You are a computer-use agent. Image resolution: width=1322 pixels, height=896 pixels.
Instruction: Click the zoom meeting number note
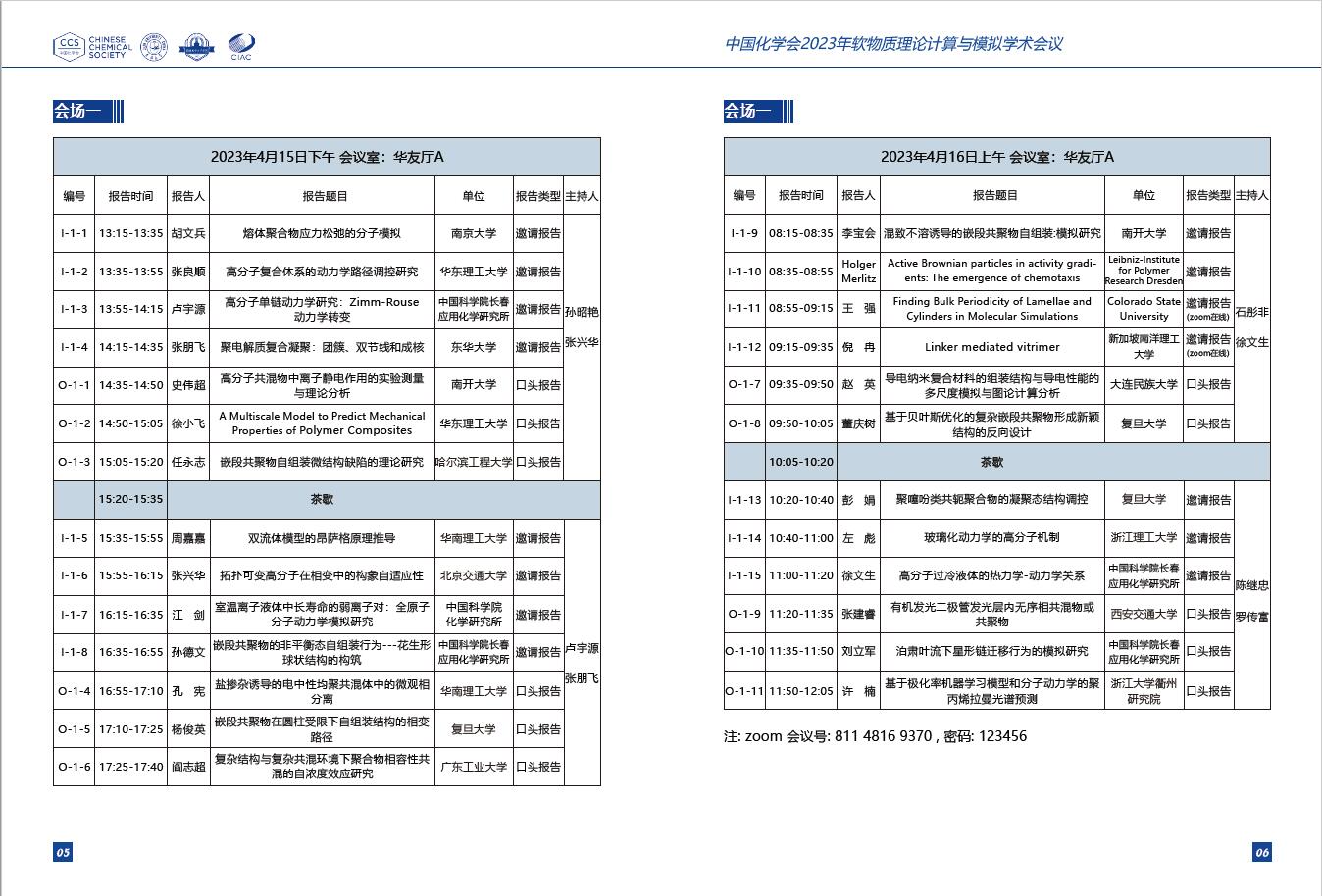pyautogui.click(x=875, y=736)
